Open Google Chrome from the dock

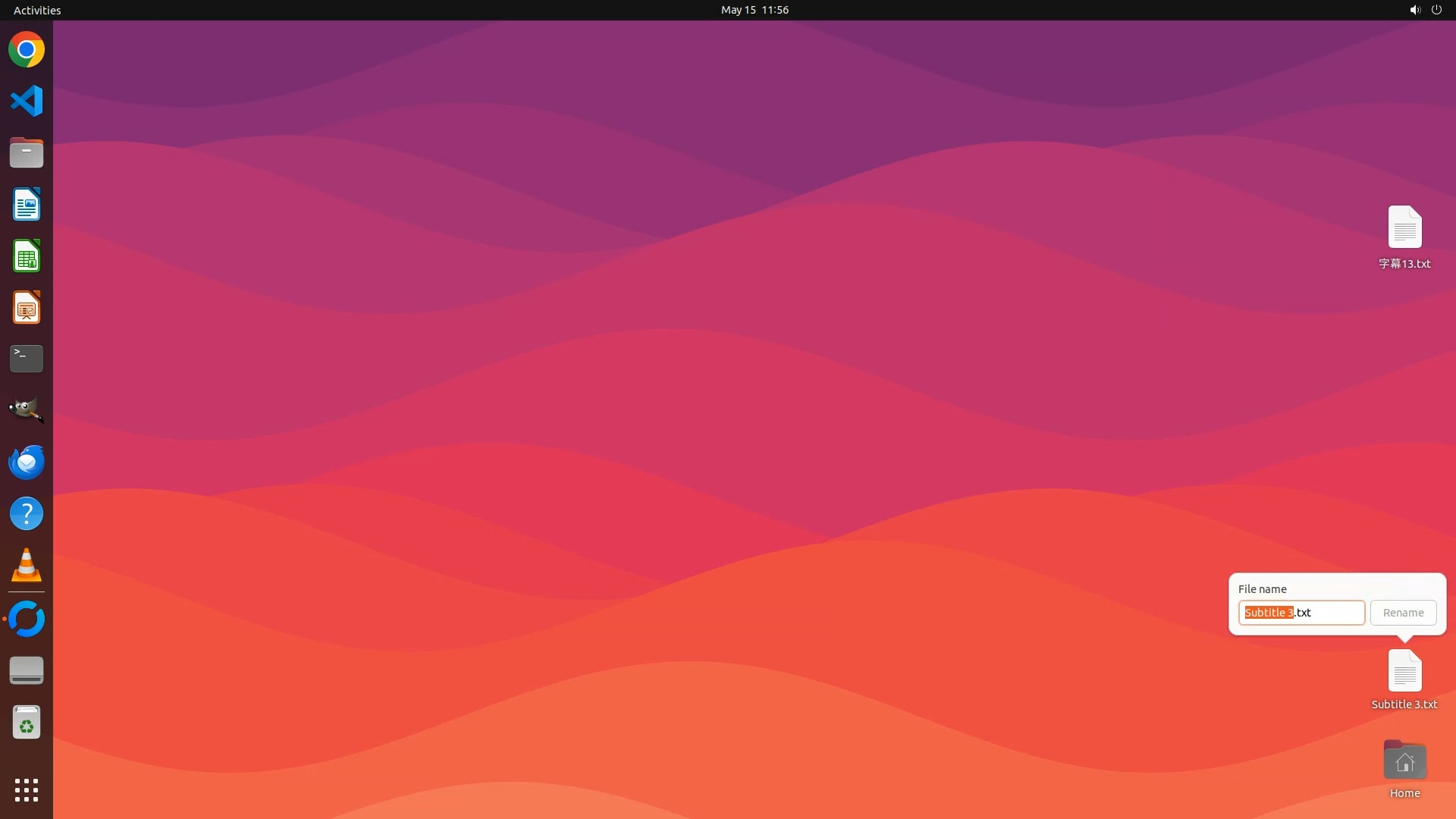(x=27, y=50)
